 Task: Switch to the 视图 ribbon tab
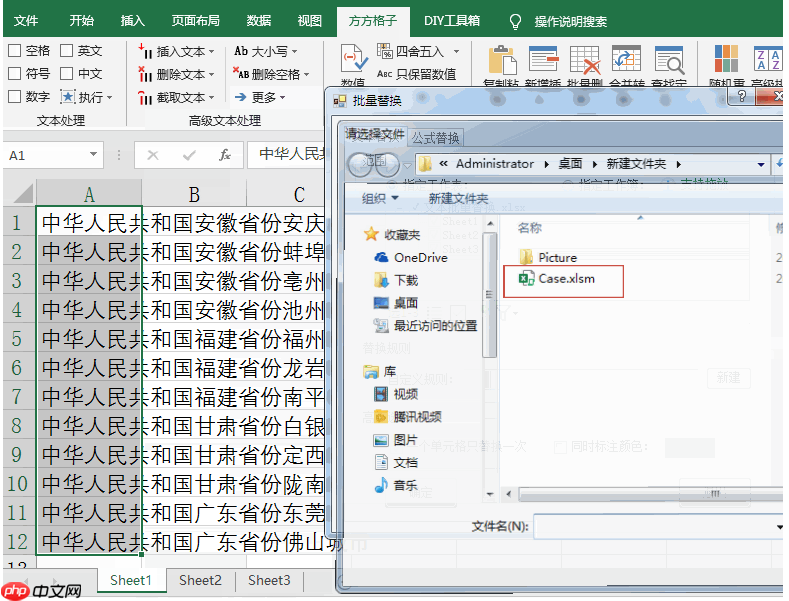pyautogui.click(x=309, y=21)
